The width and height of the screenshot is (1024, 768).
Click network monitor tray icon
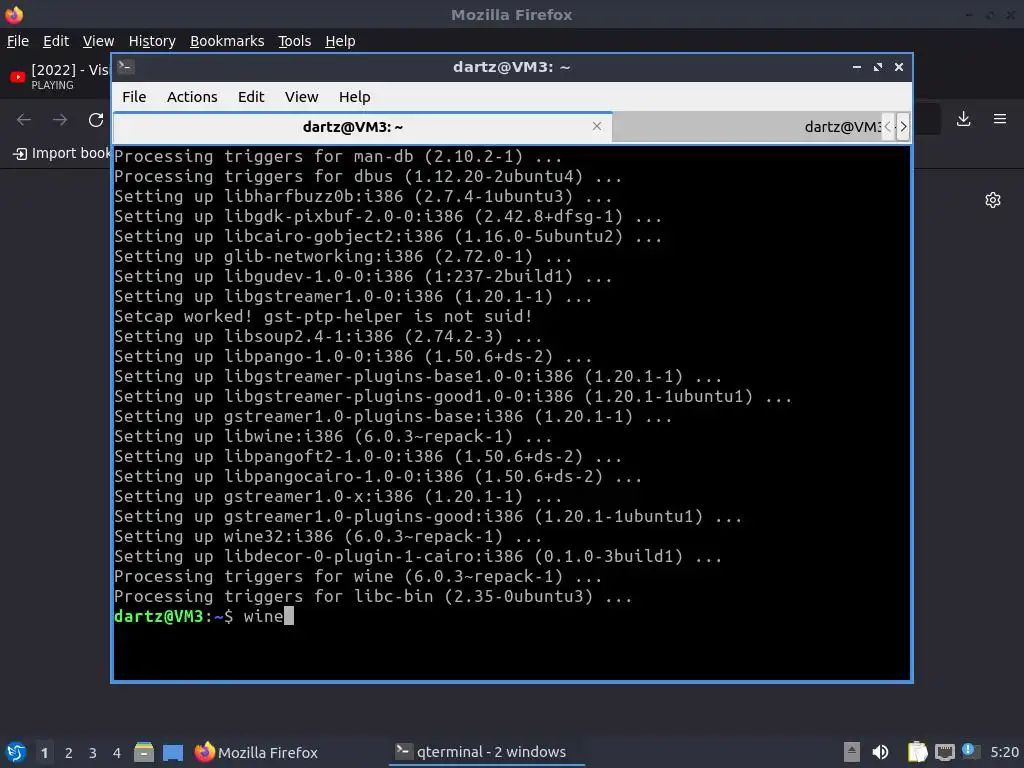point(945,752)
